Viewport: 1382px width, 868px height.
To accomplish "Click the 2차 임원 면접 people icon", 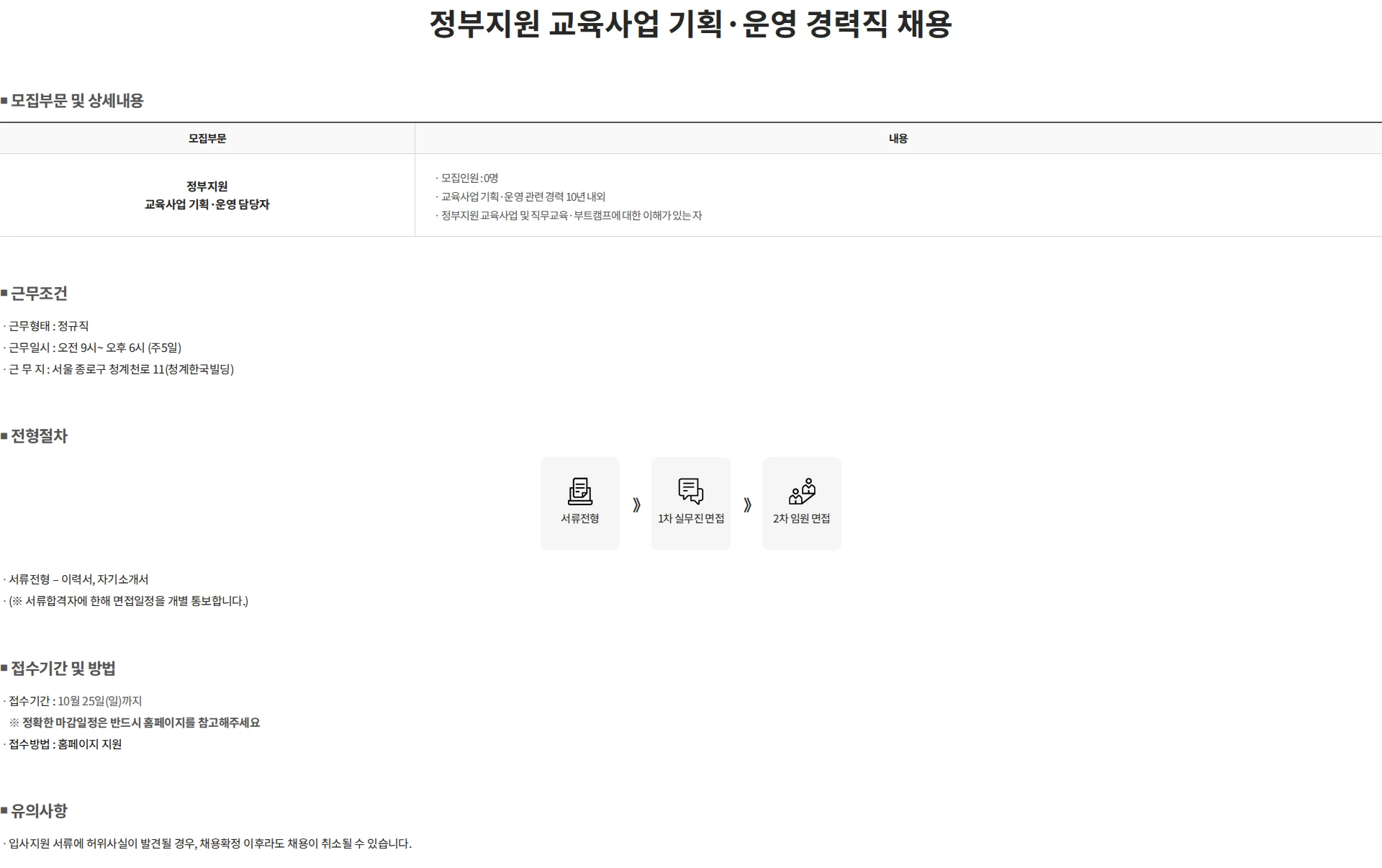I will tap(802, 492).
